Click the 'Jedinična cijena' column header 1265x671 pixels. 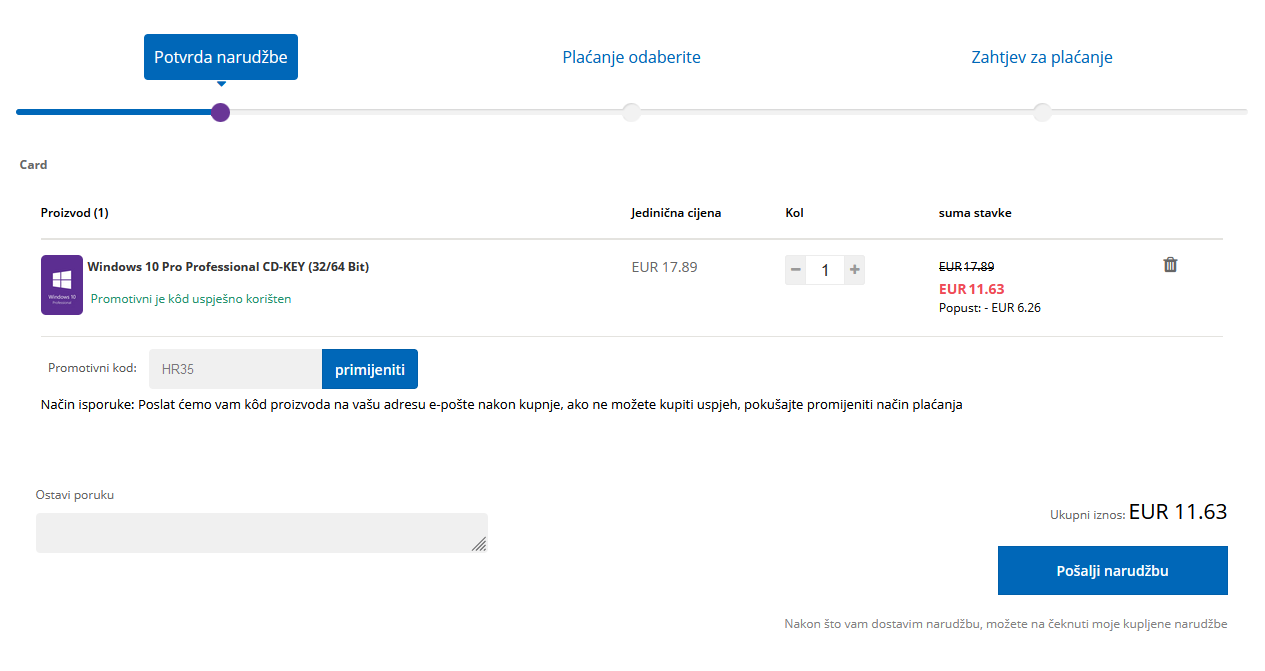[x=676, y=213]
